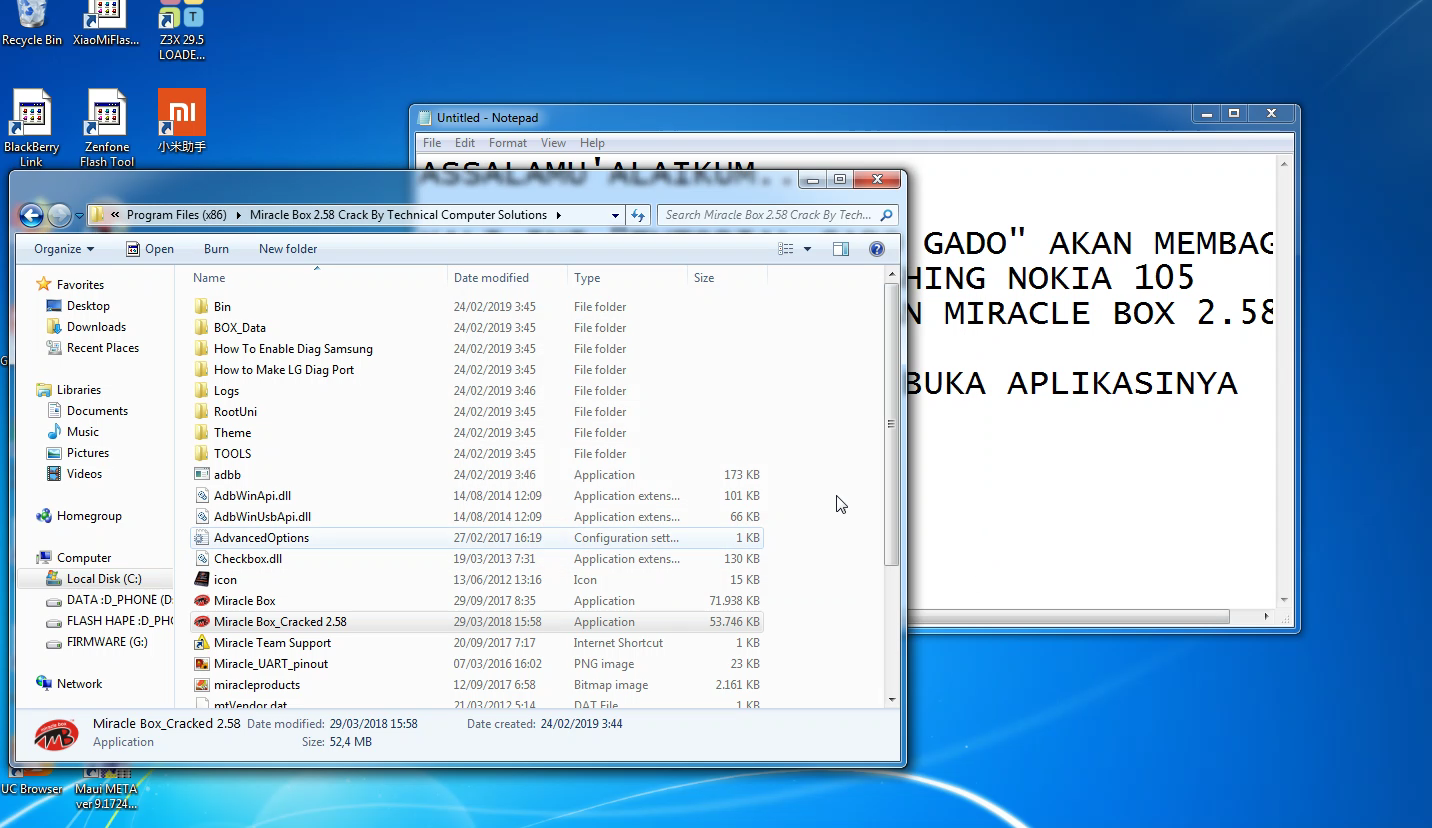1432x828 pixels.
Task: Click the Burn button in Explorer toolbar
Action: tap(216, 249)
